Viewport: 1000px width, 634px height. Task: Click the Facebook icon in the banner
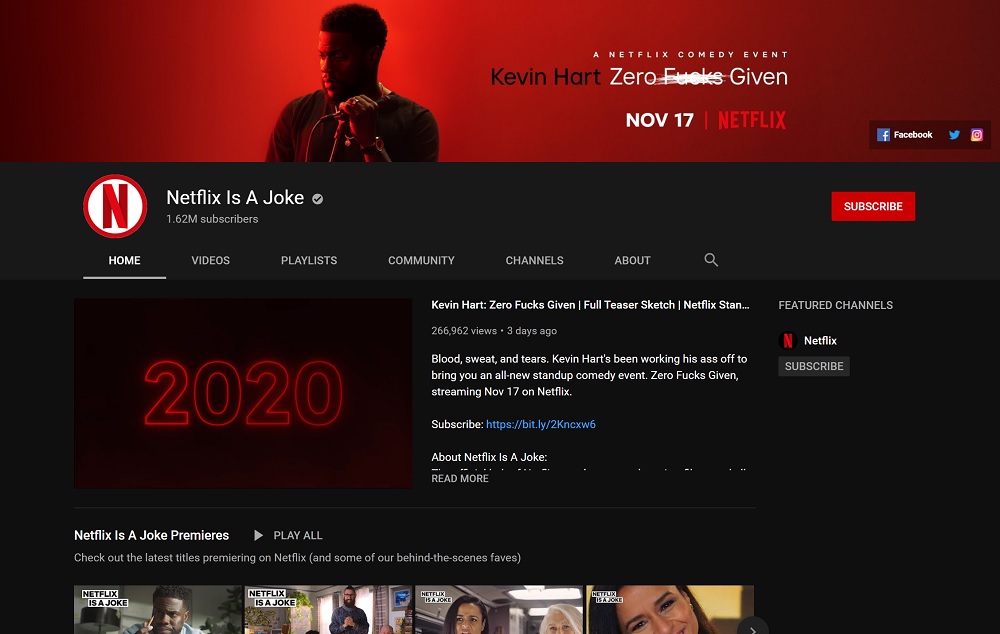884,135
